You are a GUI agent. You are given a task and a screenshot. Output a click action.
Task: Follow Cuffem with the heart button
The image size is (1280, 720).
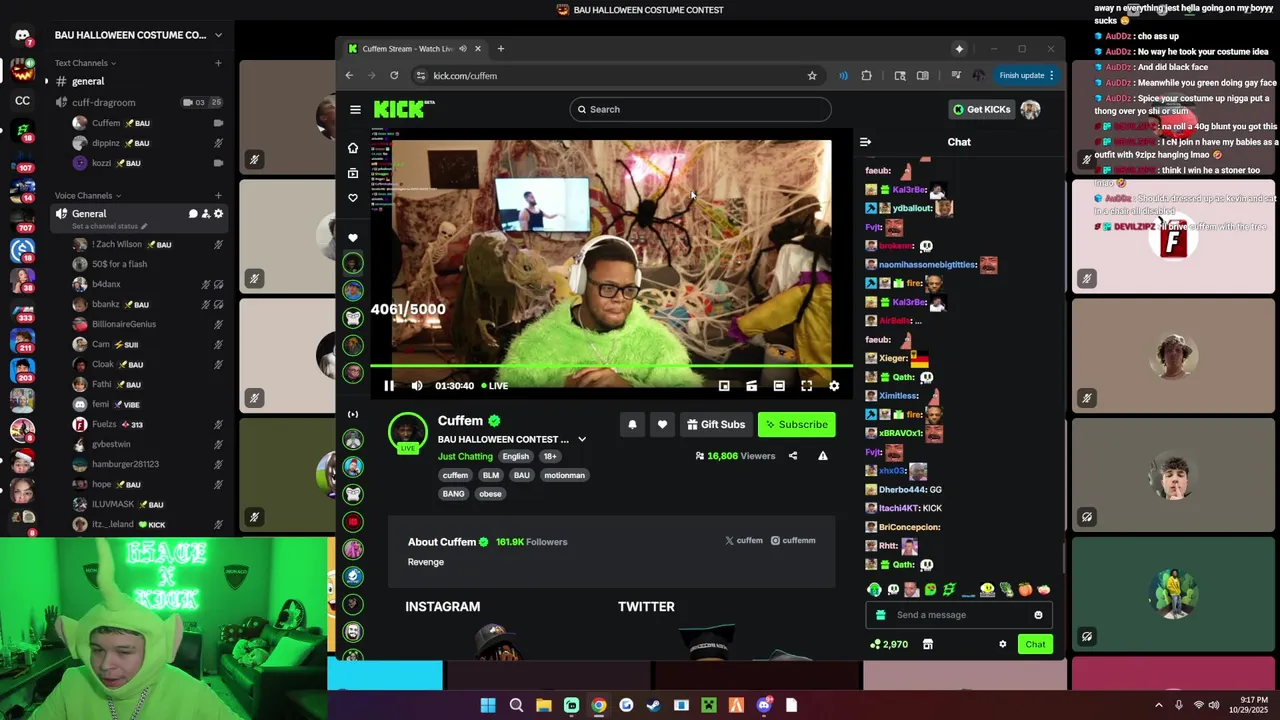(x=662, y=425)
